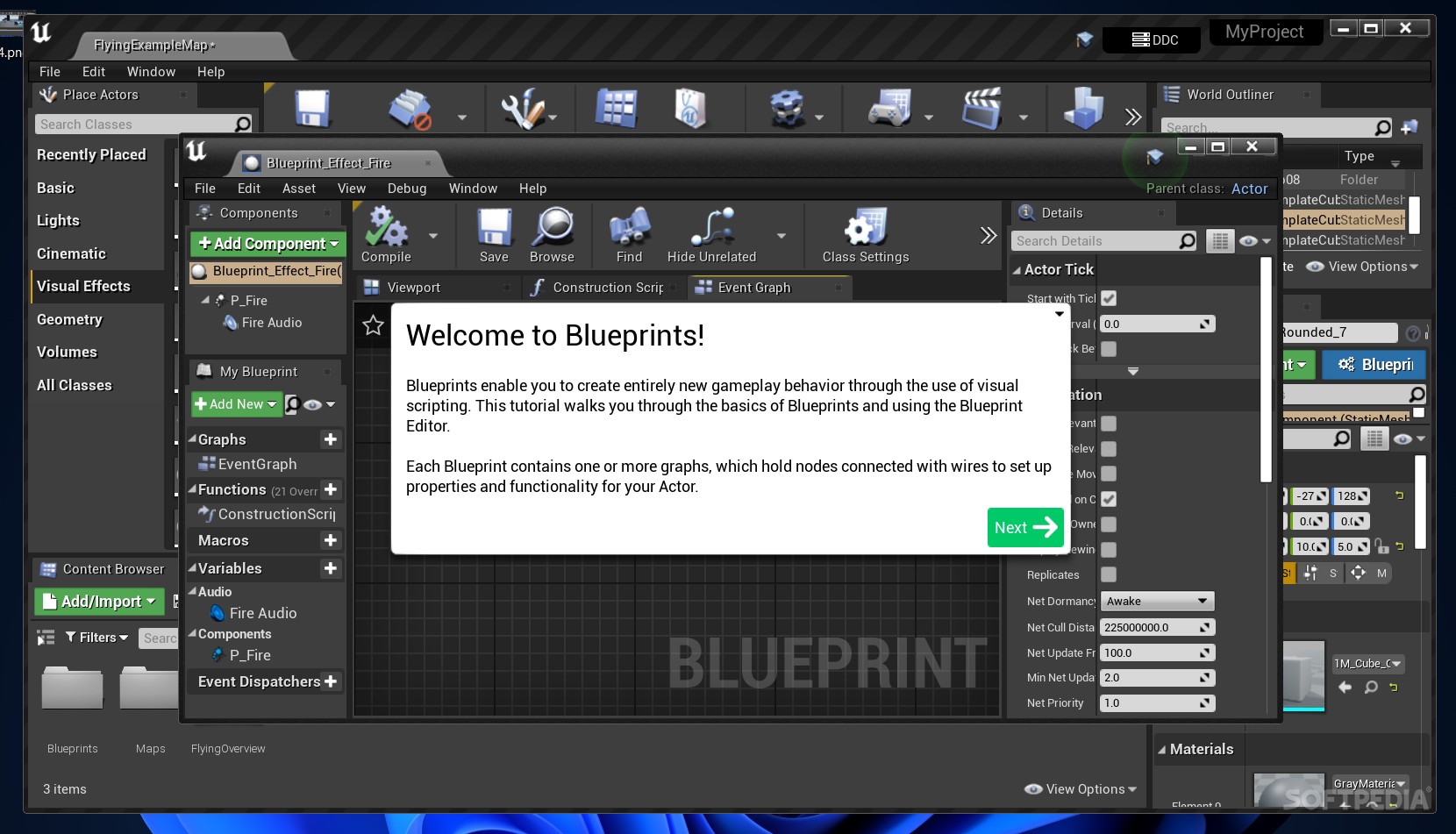The width and height of the screenshot is (1456, 834).
Task: Open Debug menu in Blueprint editor
Action: (407, 189)
